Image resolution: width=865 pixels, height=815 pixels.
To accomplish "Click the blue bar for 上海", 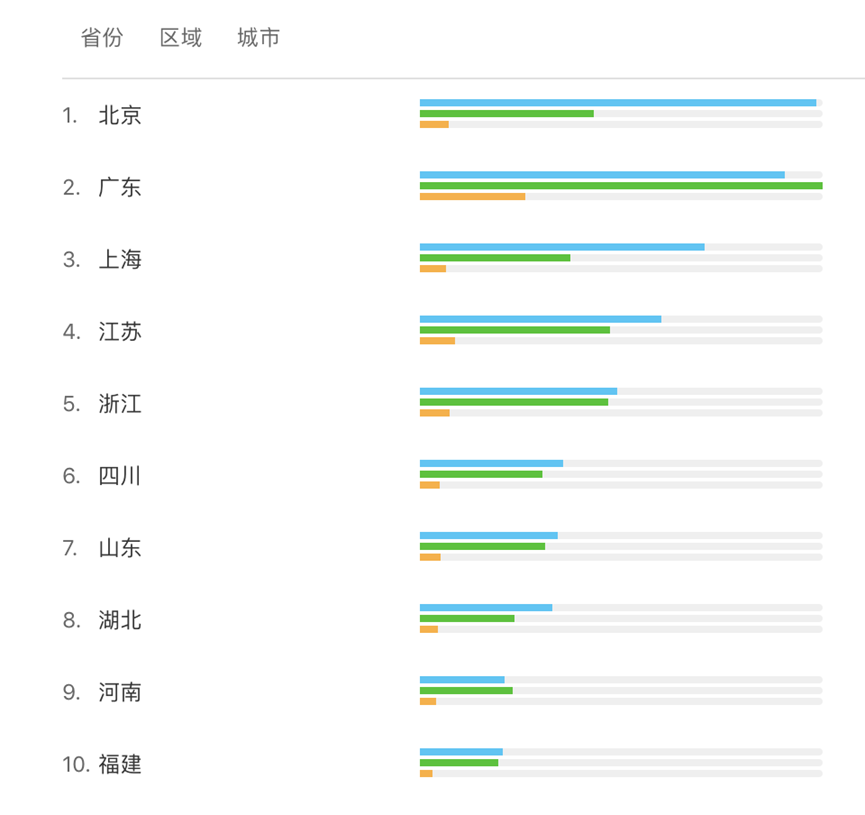I will (562, 247).
